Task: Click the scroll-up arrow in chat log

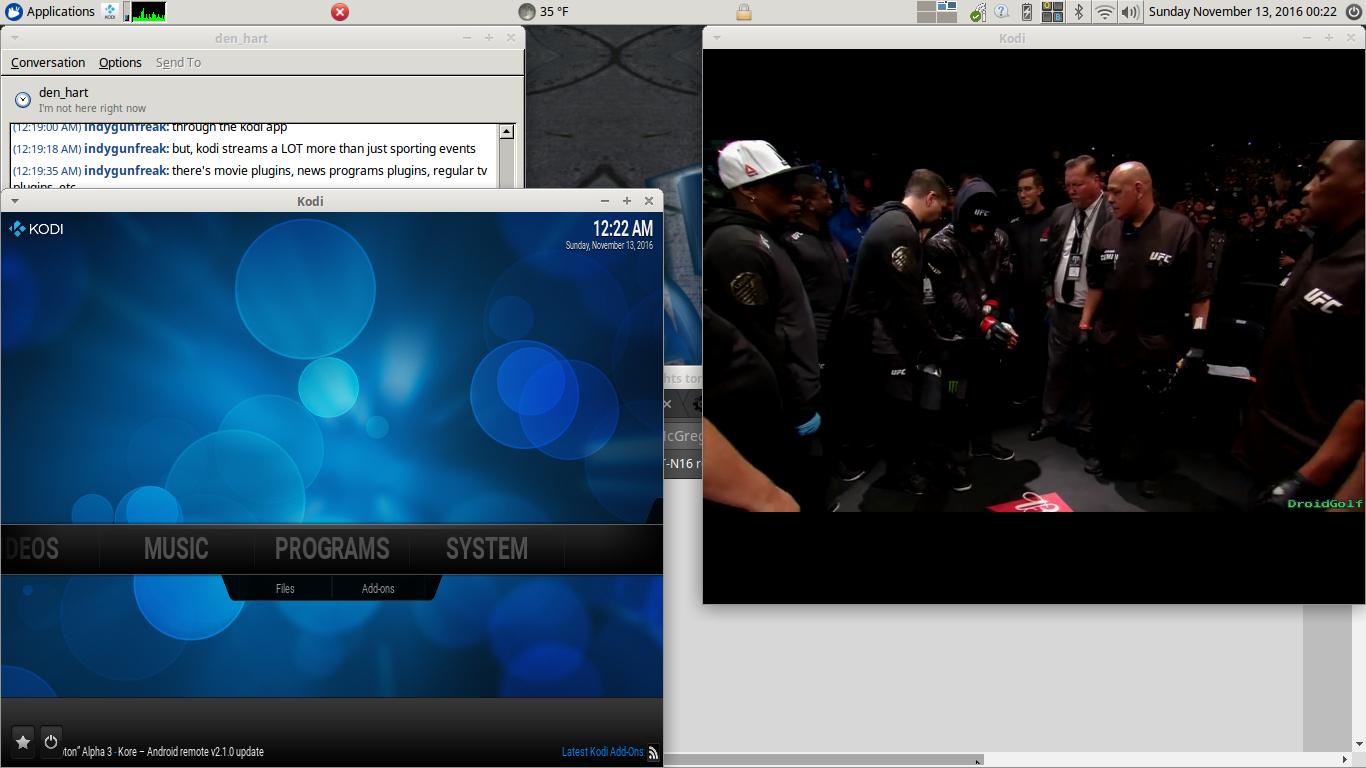Action: click(506, 132)
